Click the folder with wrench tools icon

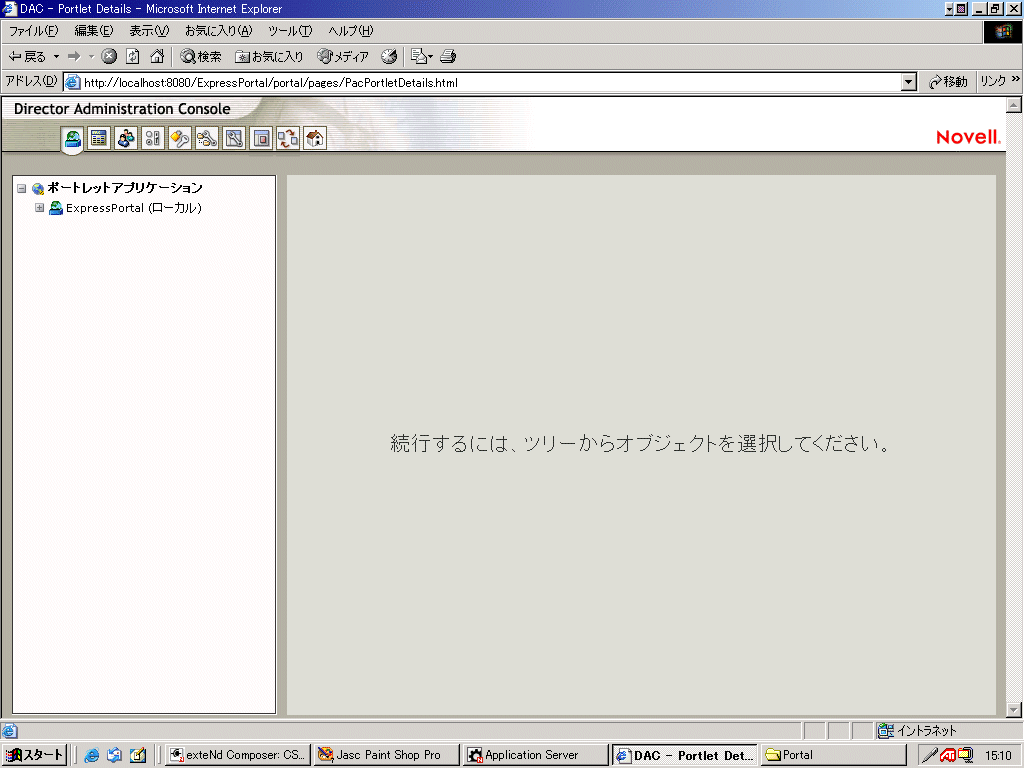pos(207,138)
